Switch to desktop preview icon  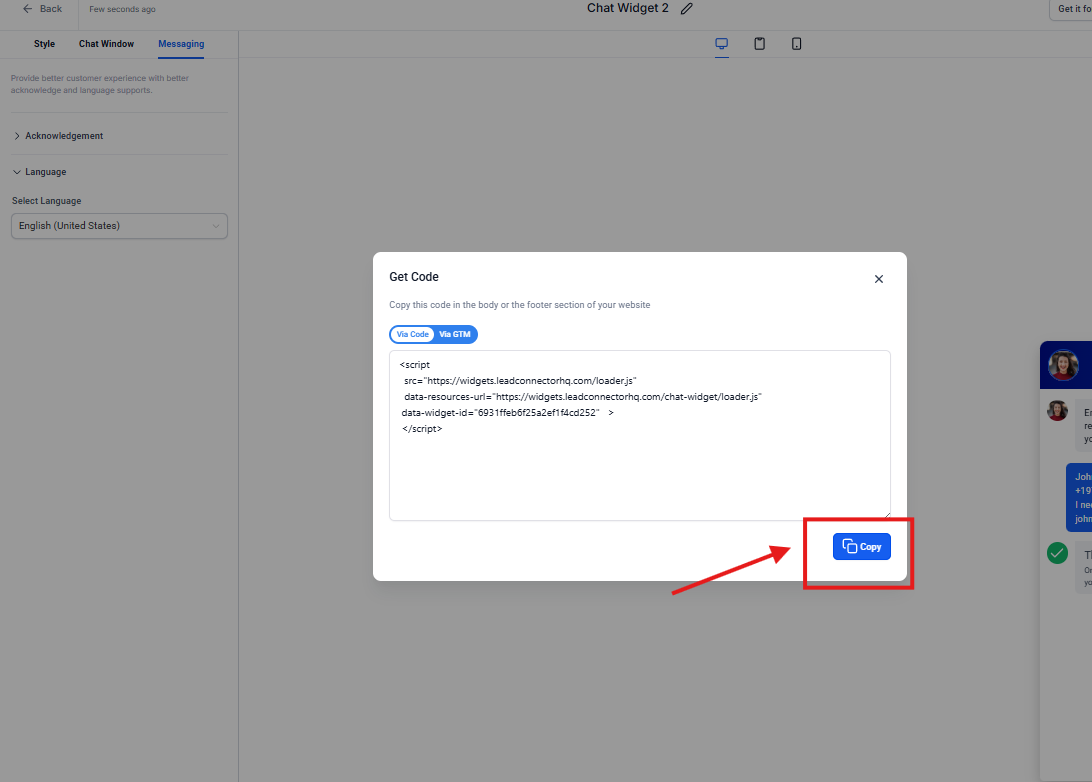721,44
